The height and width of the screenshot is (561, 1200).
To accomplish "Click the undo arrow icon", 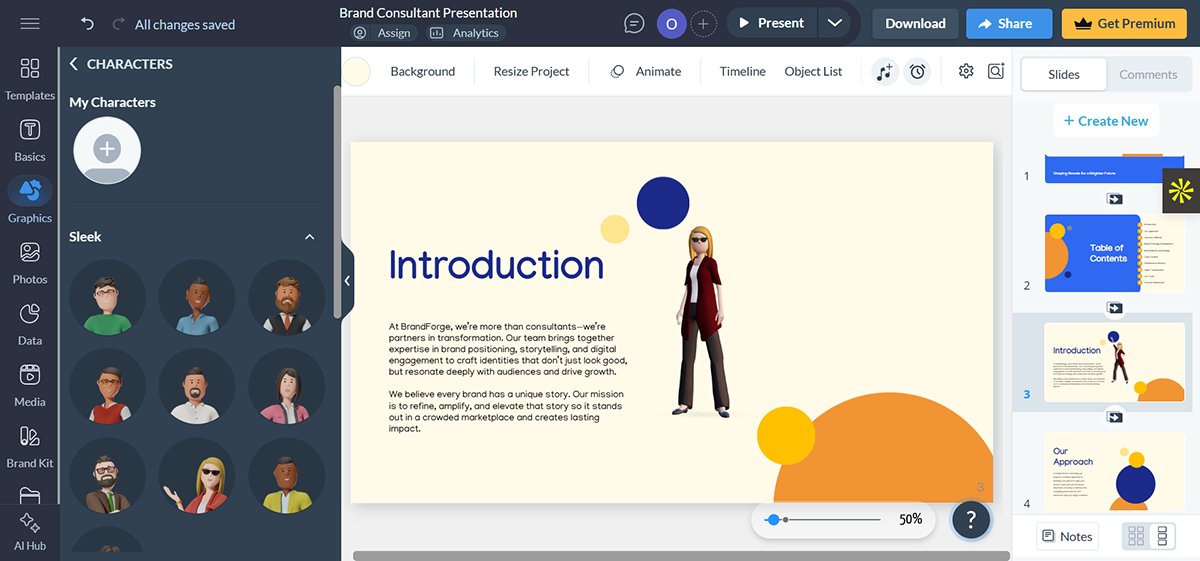I will (87, 24).
